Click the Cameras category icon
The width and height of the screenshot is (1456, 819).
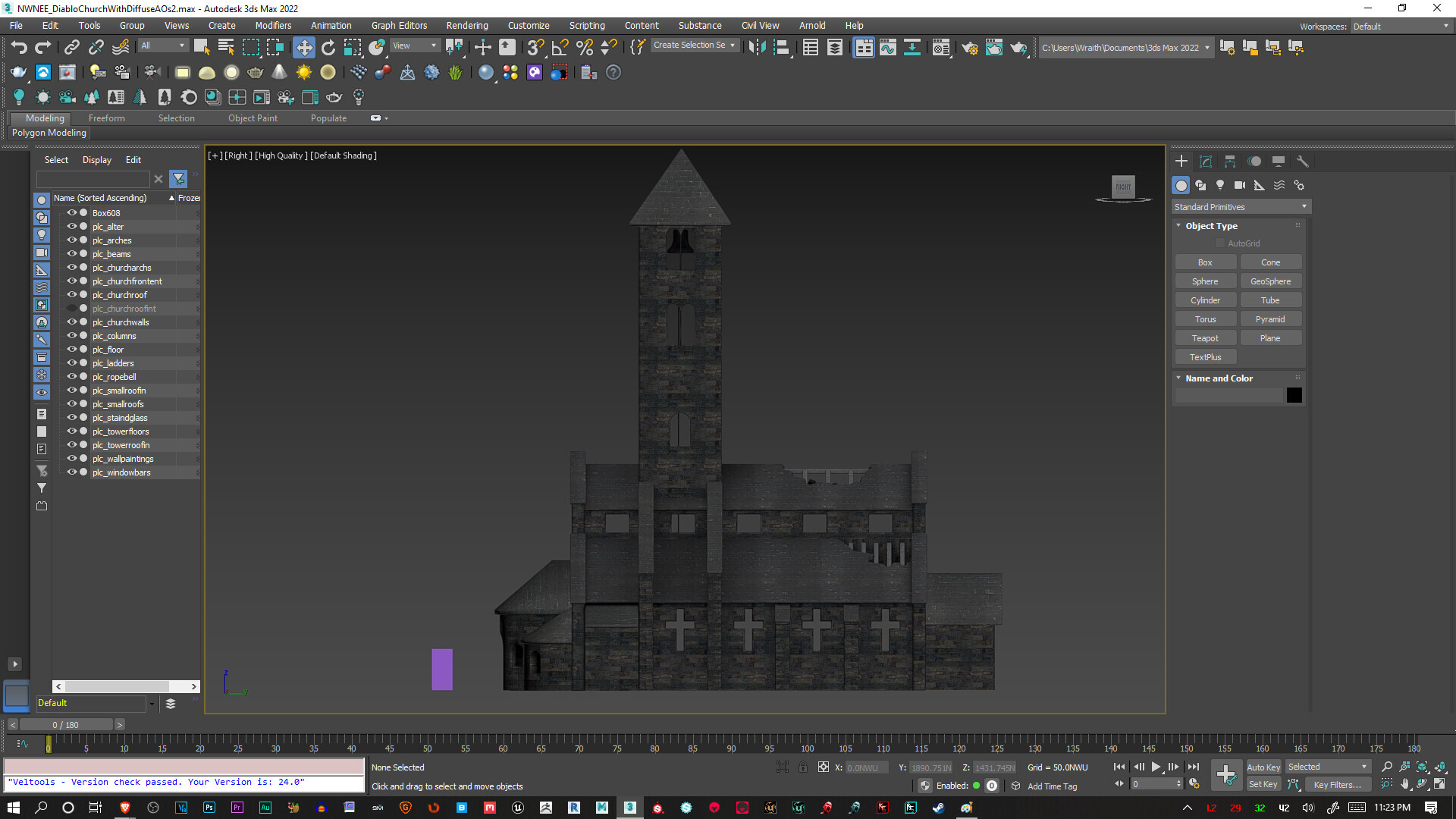click(x=1240, y=185)
